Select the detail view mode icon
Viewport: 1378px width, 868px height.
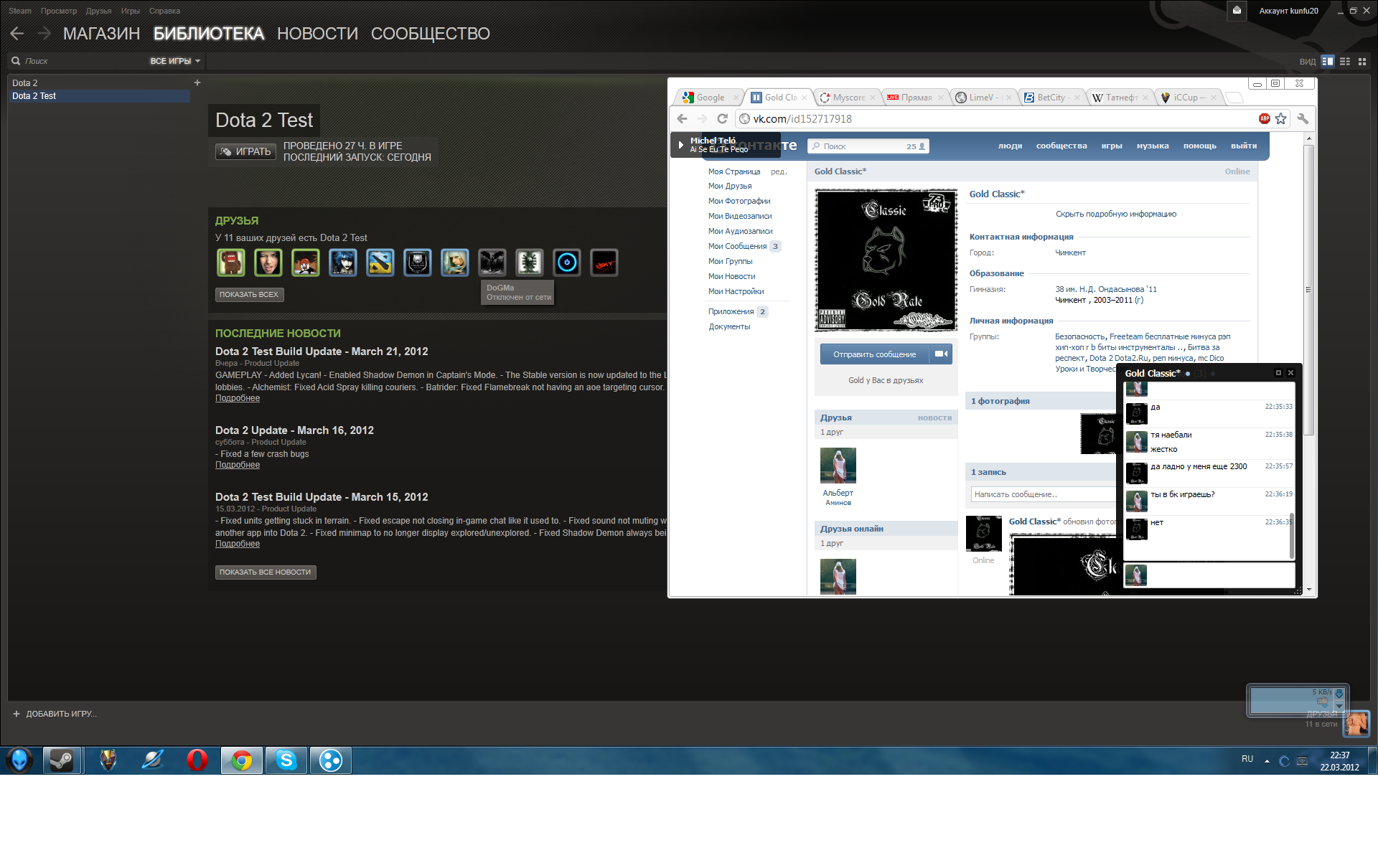pyautogui.click(x=1328, y=61)
